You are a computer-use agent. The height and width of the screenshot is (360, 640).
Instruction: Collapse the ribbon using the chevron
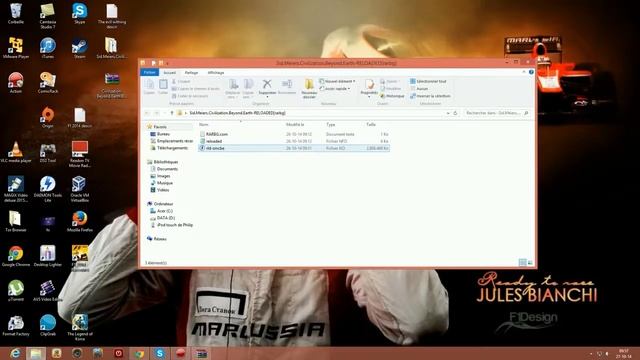coord(524,72)
